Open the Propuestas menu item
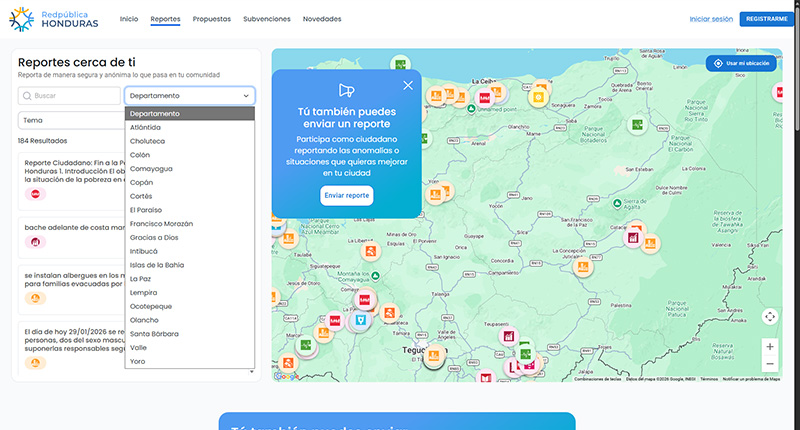The height and width of the screenshot is (430, 800). (x=211, y=19)
